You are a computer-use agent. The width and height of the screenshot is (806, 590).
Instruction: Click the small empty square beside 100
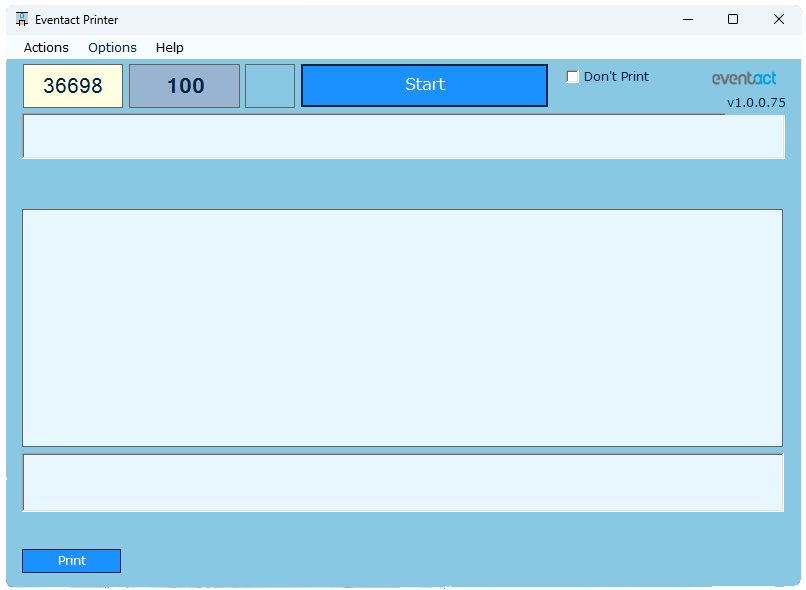pos(270,86)
